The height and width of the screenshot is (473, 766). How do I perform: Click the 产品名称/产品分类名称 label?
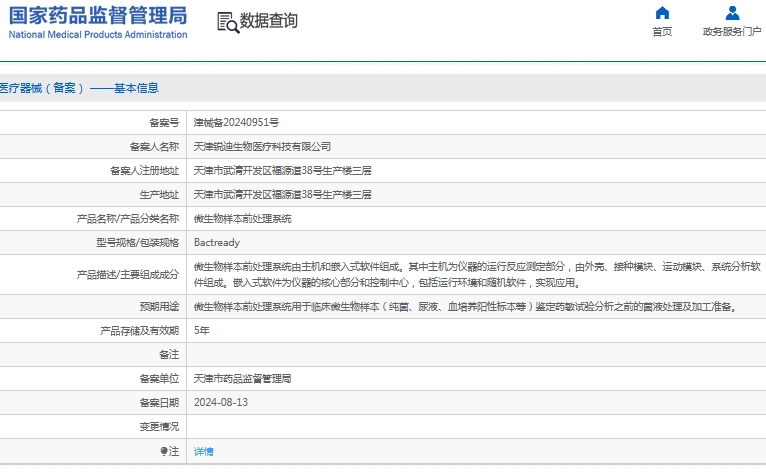[x=128, y=218]
